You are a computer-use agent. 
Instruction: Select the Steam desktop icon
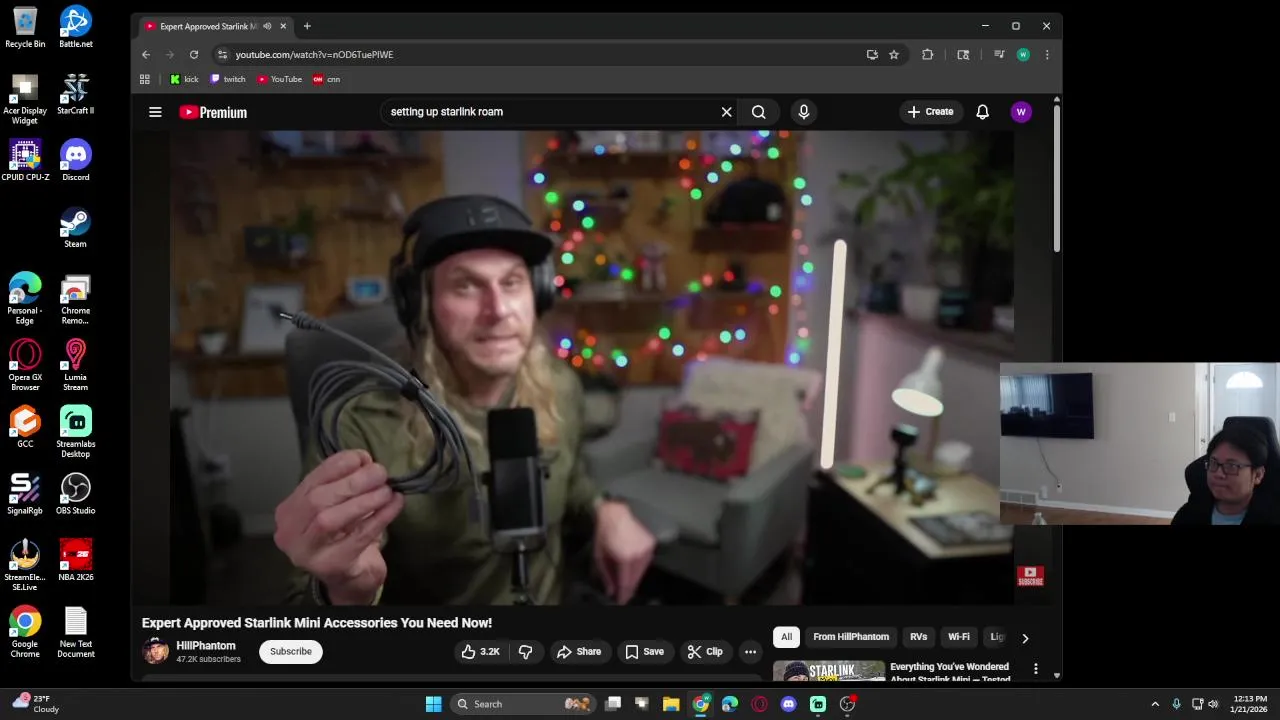tap(76, 227)
